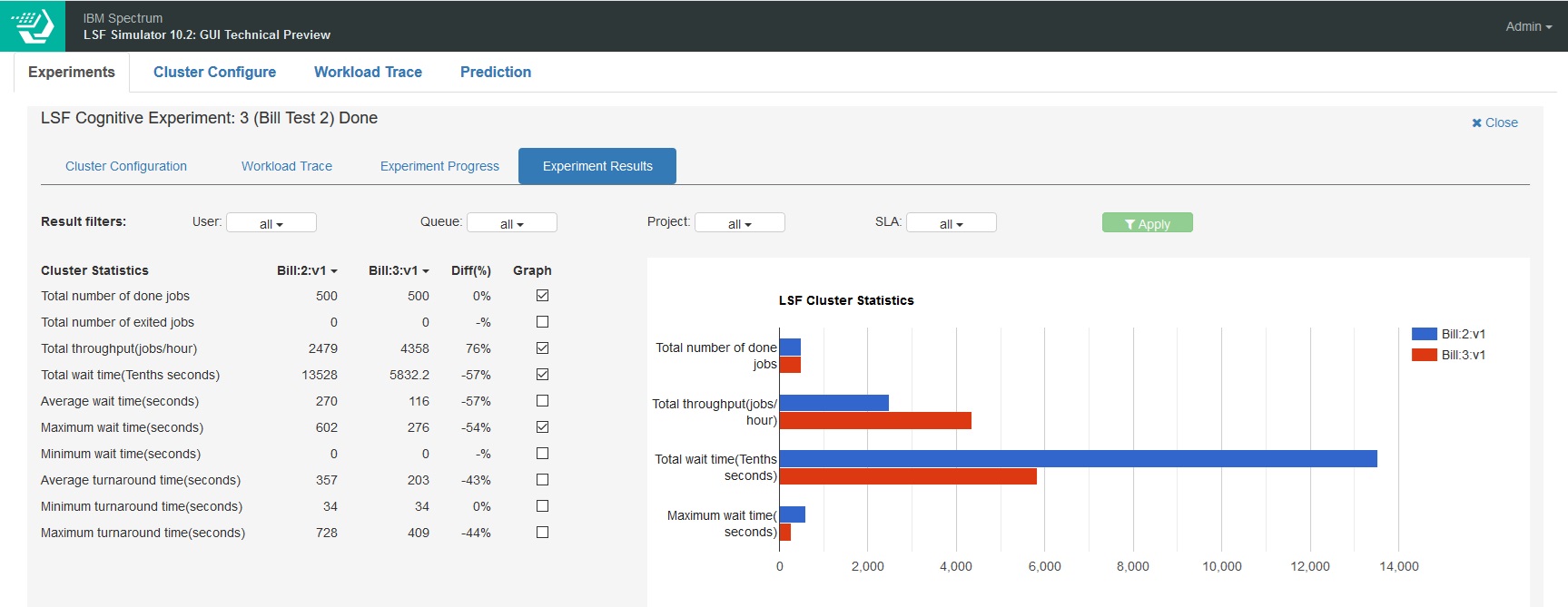Open the SLA filter dropdown

(x=952, y=223)
